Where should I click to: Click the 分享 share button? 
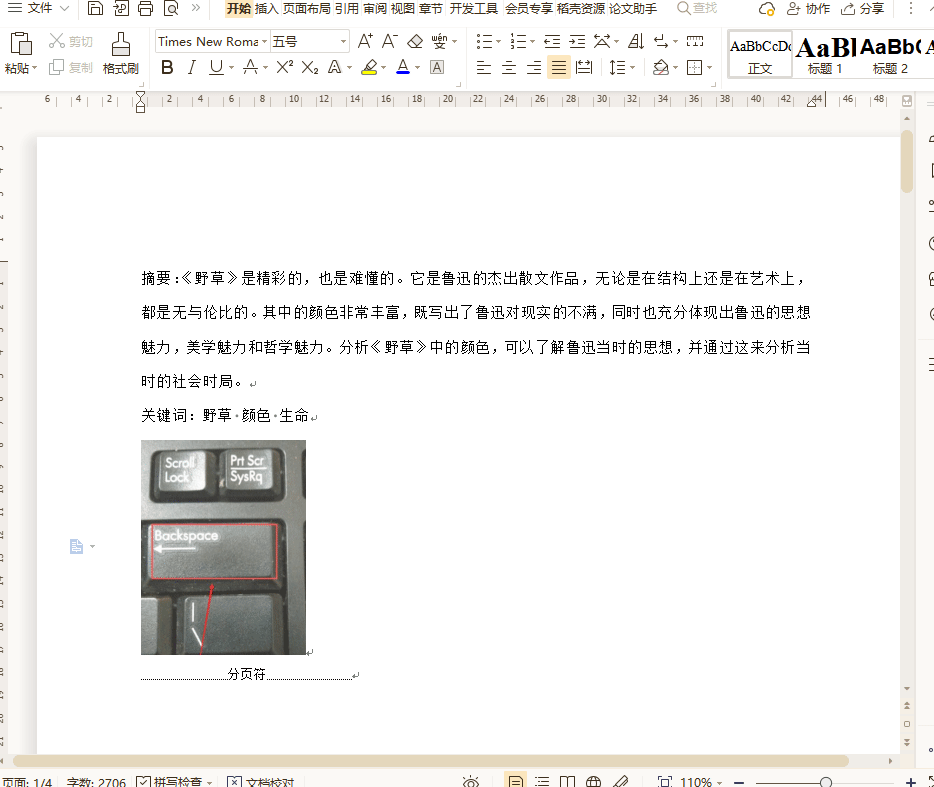click(862, 9)
